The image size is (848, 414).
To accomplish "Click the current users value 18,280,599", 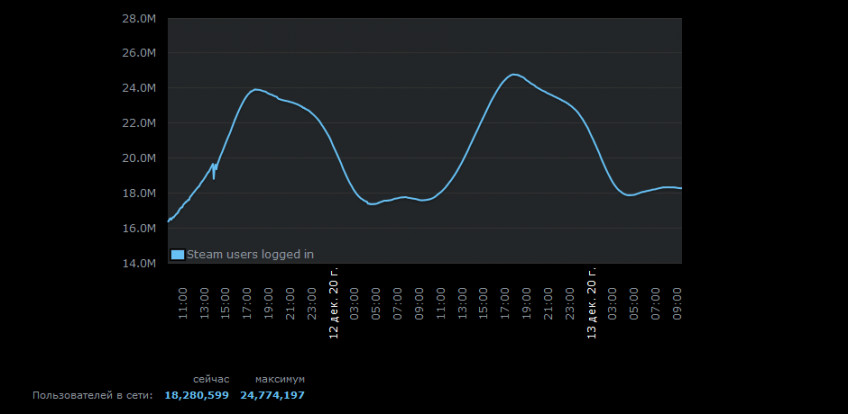I will (196, 396).
